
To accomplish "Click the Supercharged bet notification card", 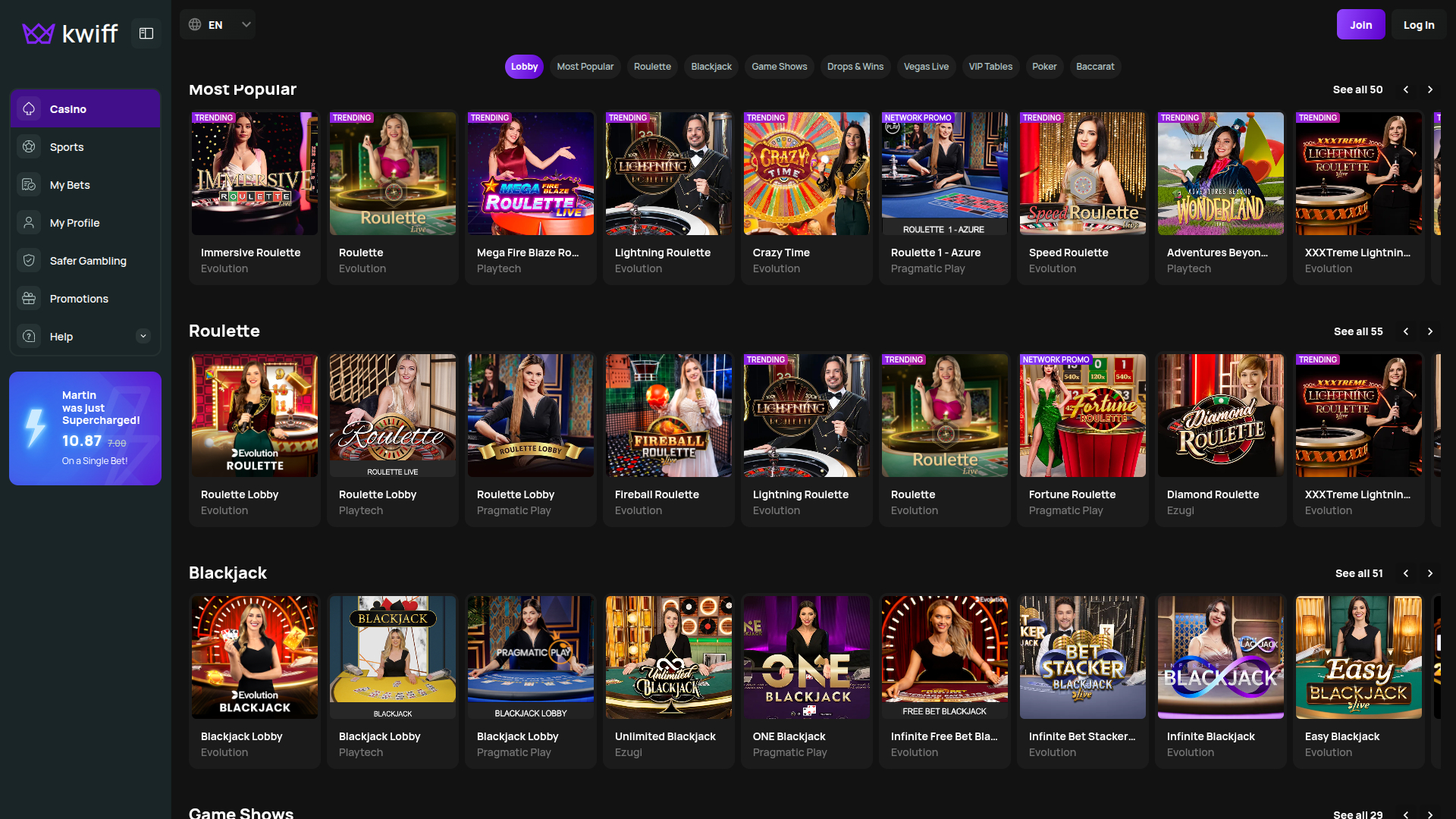I will [x=85, y=428].
